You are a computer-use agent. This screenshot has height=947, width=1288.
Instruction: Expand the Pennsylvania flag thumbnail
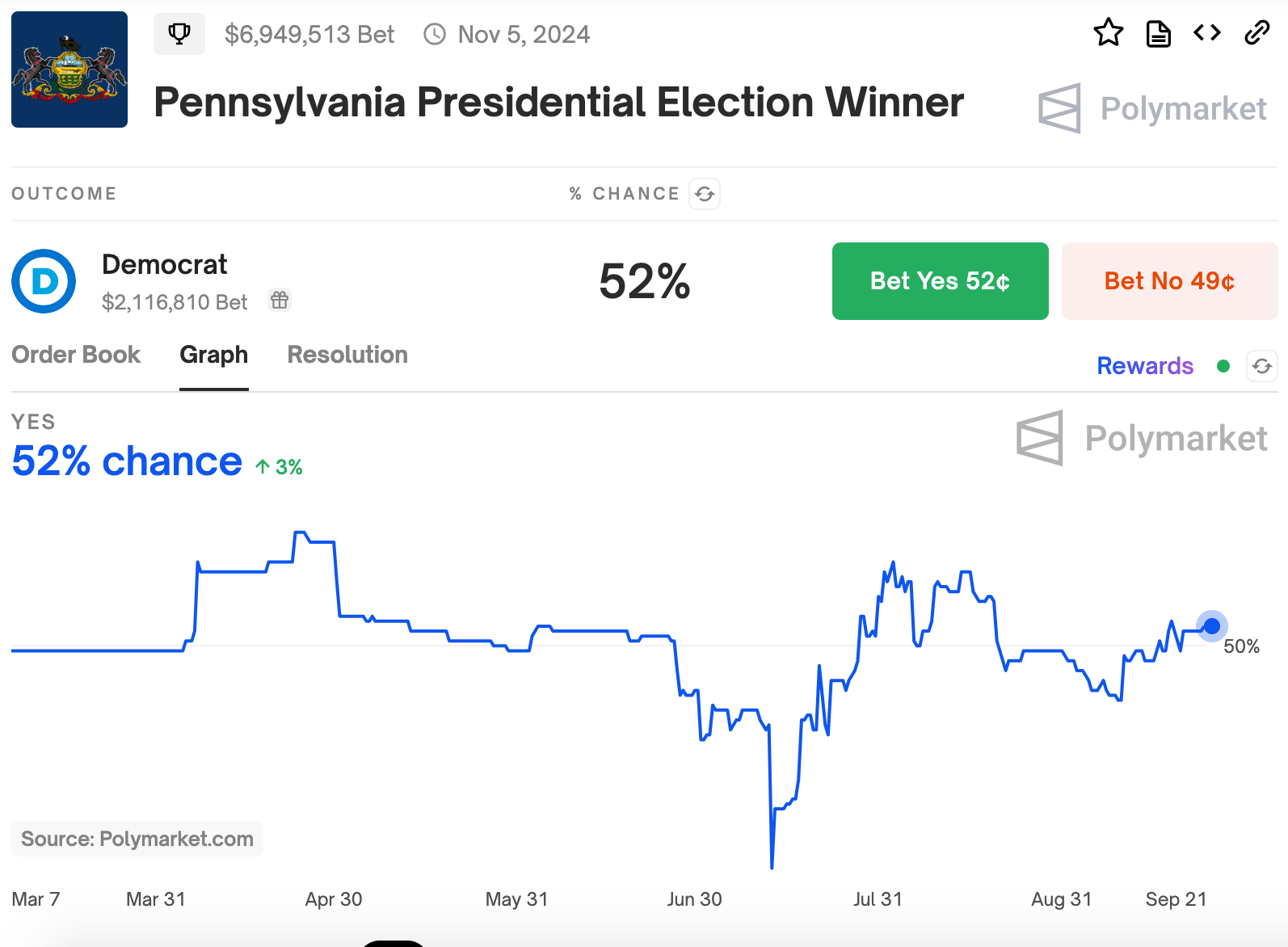[x=69, y=69]
